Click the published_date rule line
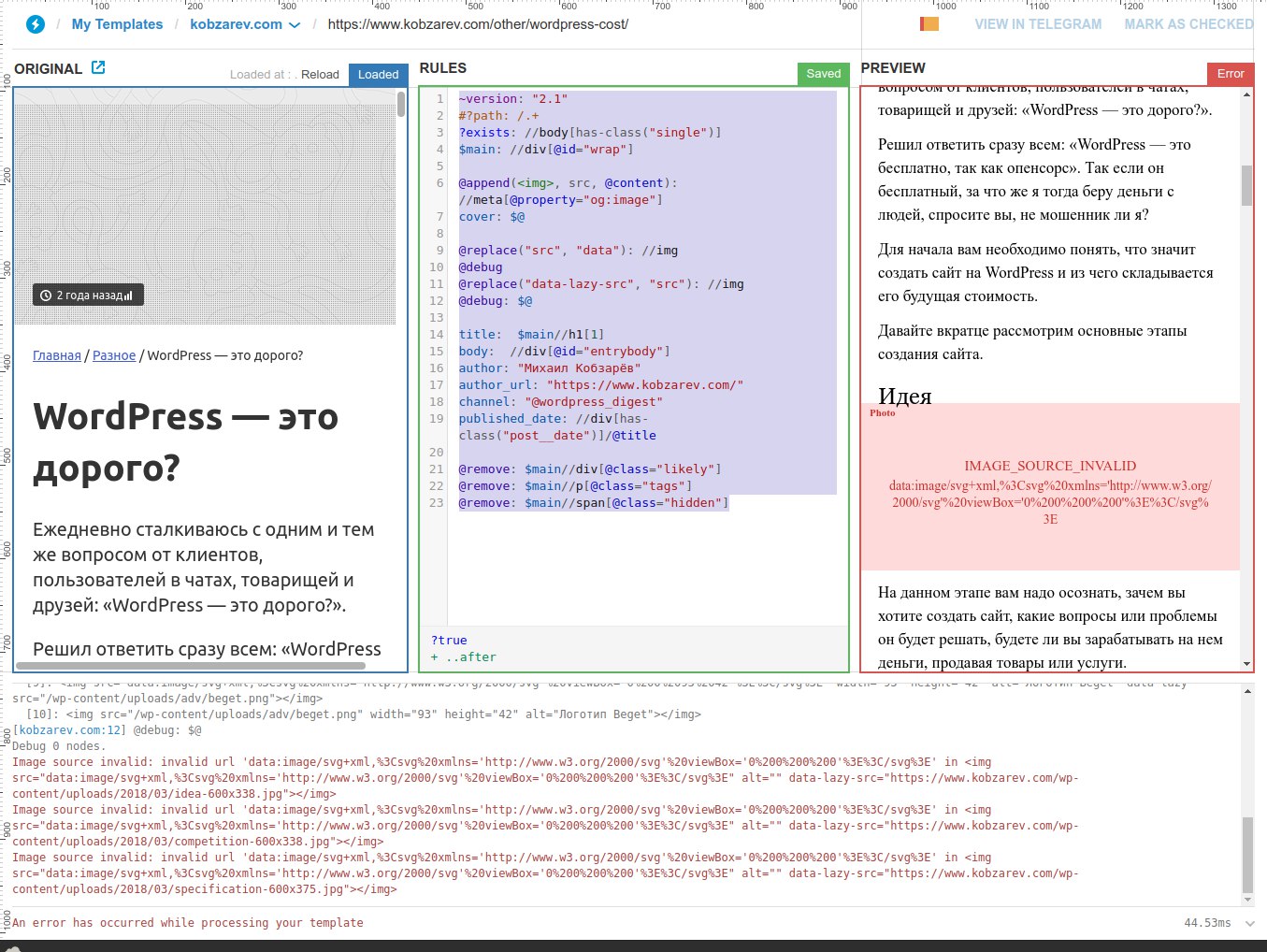 tap(557, 427)
